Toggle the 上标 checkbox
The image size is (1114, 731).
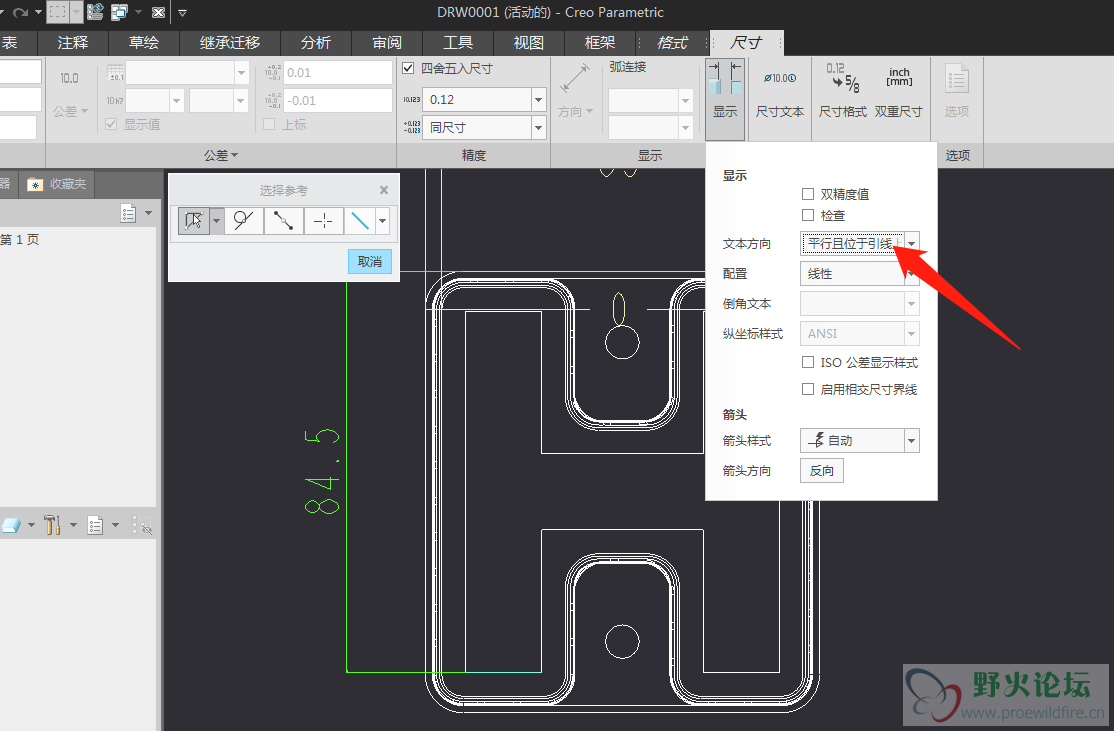(269, 124)
